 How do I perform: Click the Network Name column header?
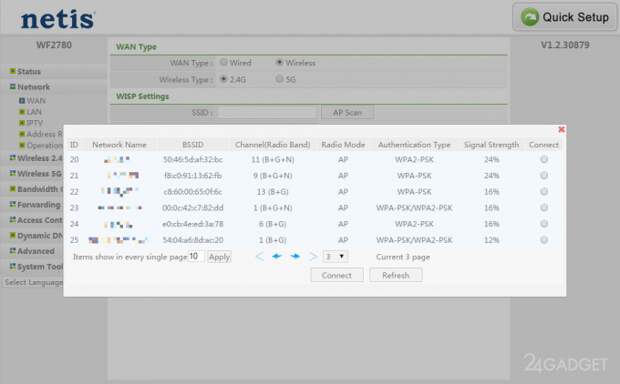tap(119, 145)
